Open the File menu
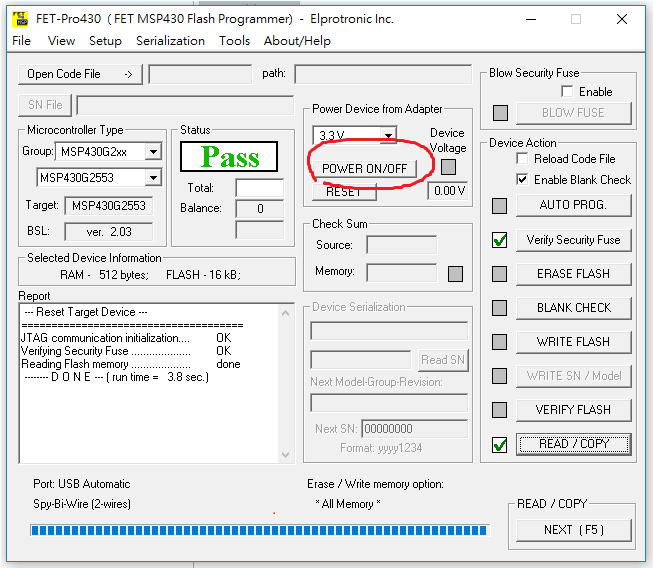This screenshot has width=653, height=568. point(21,41)
